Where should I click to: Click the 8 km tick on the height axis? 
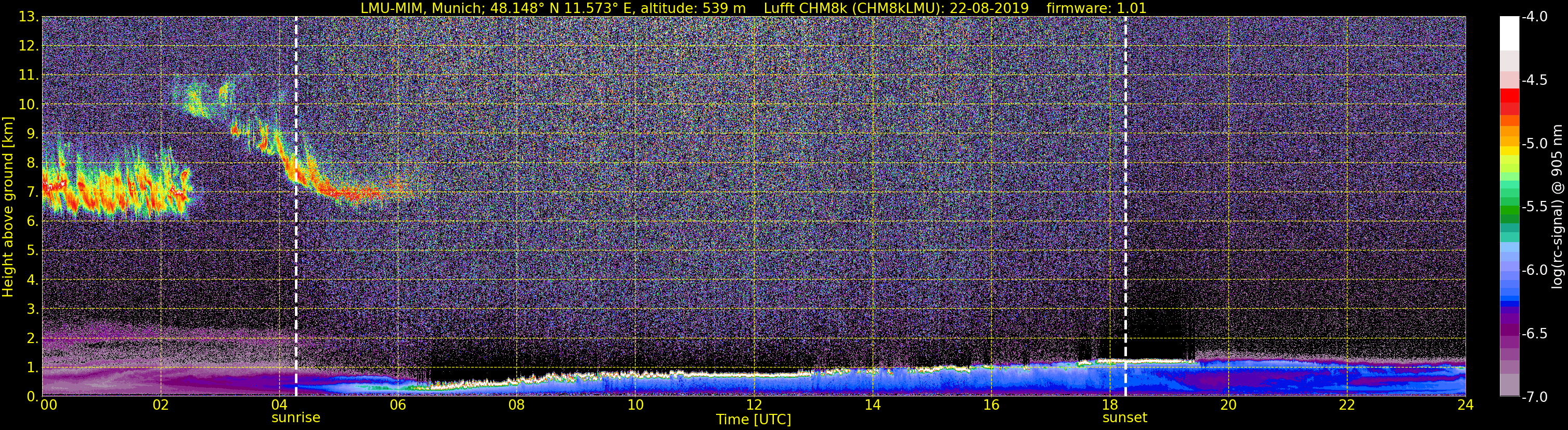[x=33, y=163]
